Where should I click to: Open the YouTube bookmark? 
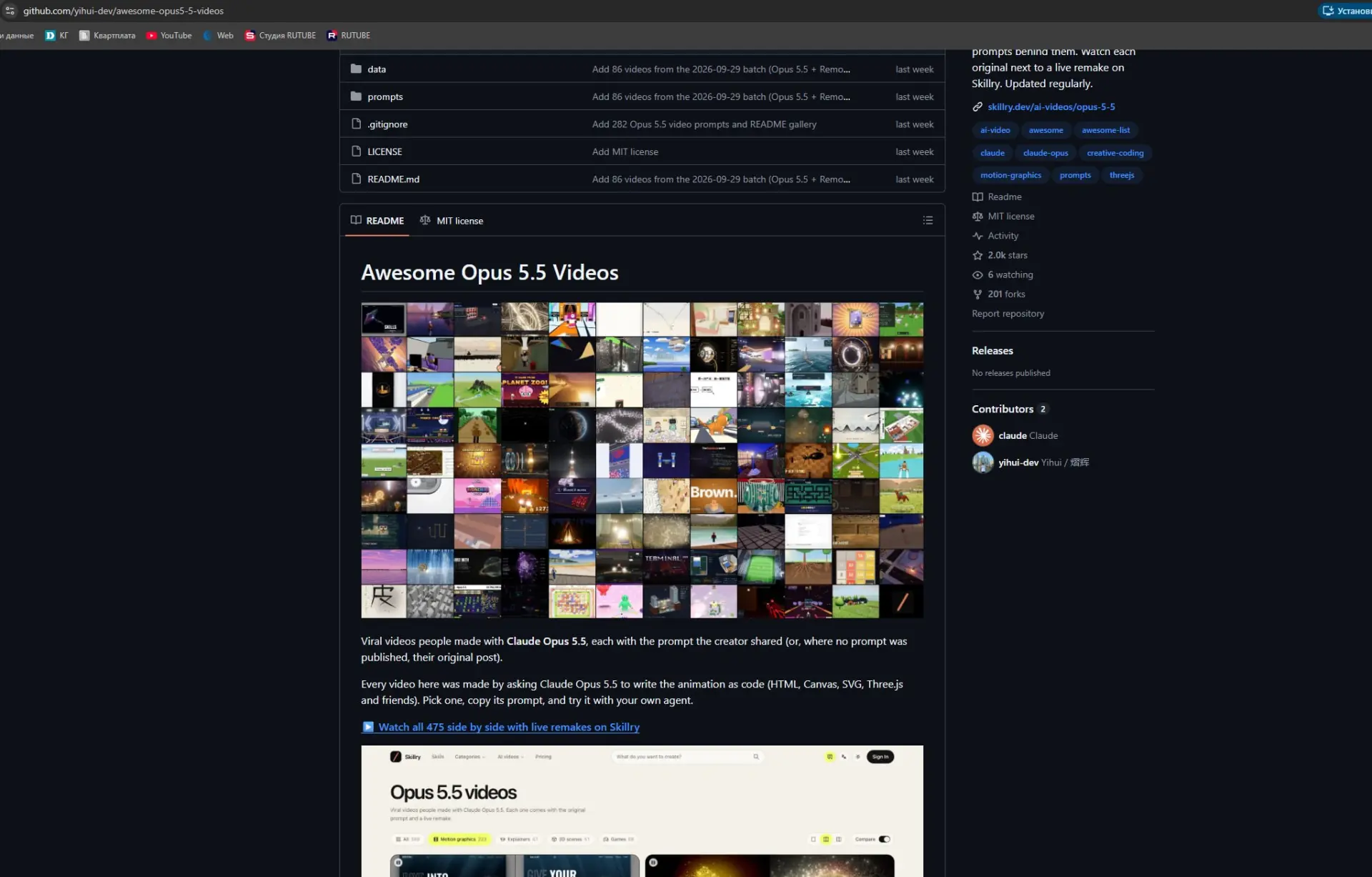(169, 36)
